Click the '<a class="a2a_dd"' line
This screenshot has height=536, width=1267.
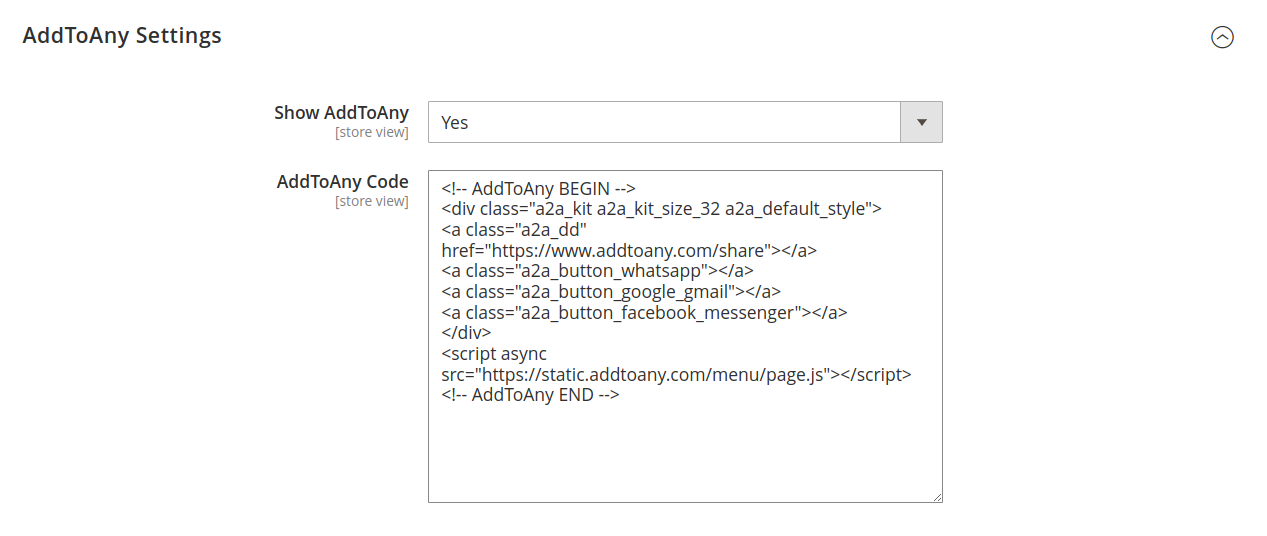514,229
